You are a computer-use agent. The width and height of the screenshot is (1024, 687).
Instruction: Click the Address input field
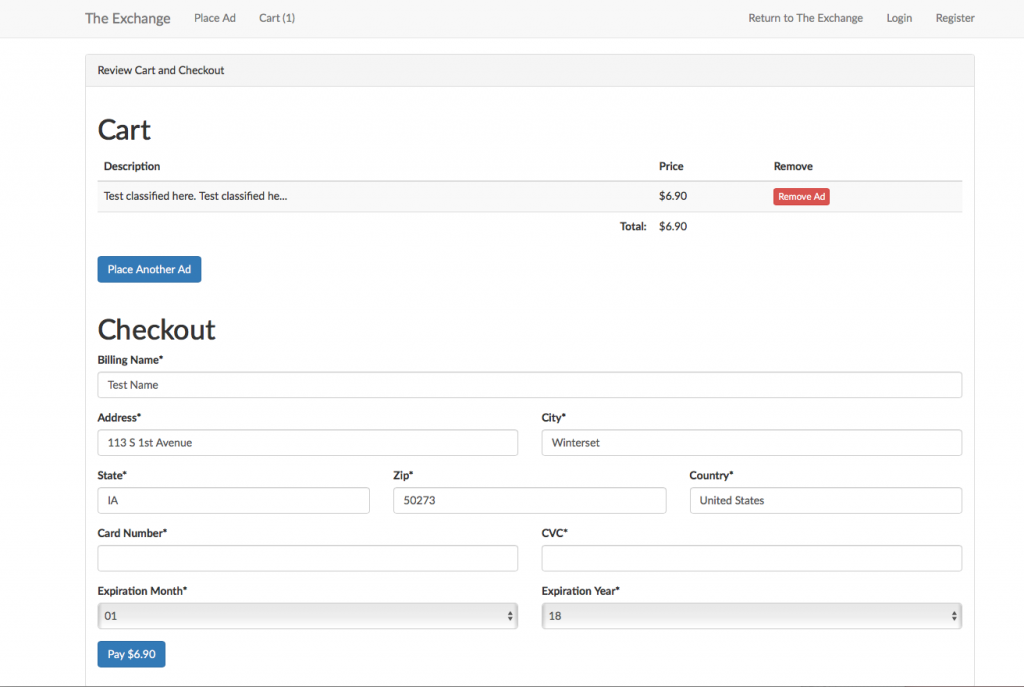click(308, 443)
